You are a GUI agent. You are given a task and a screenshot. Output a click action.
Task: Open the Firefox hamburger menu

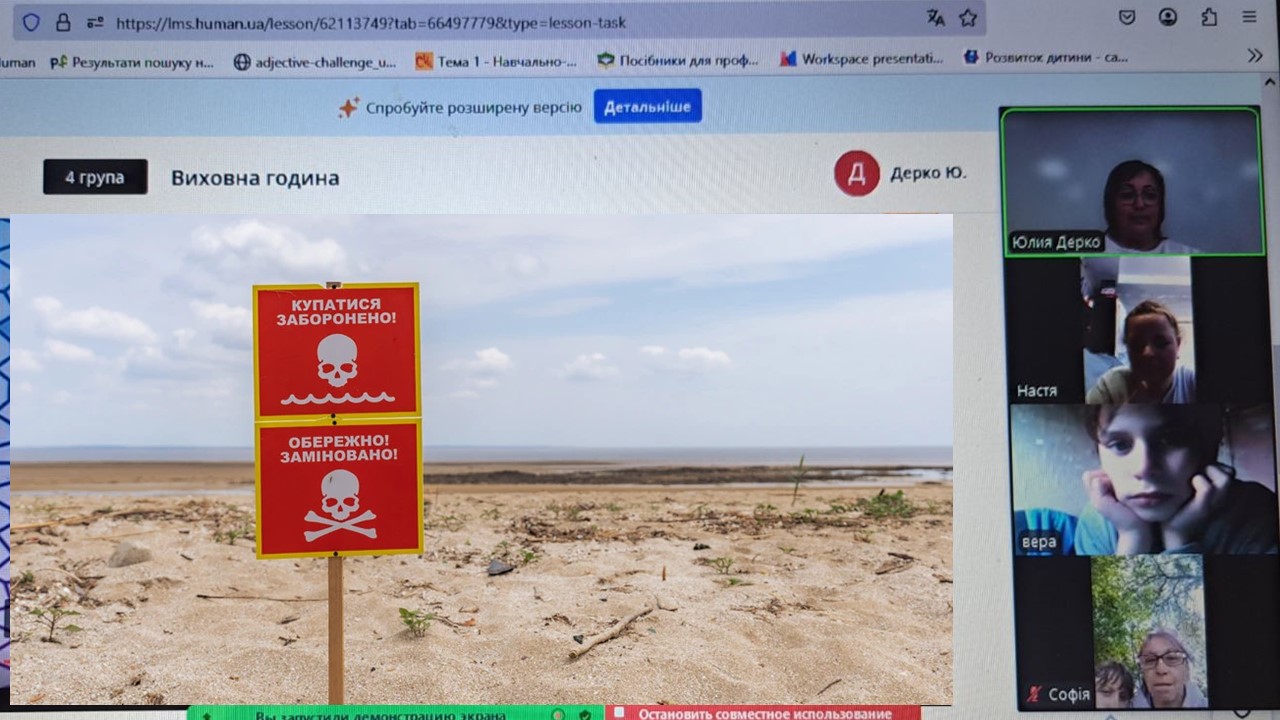pyautogui.click(x=1250, y=17)
